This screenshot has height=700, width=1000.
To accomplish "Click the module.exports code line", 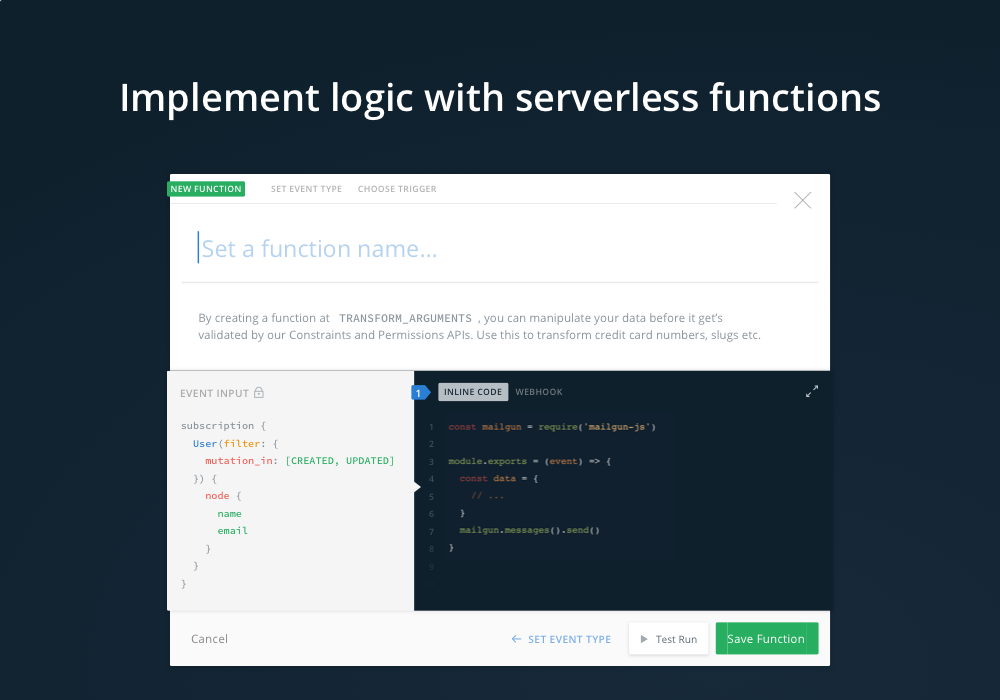I will pos(529,461).
